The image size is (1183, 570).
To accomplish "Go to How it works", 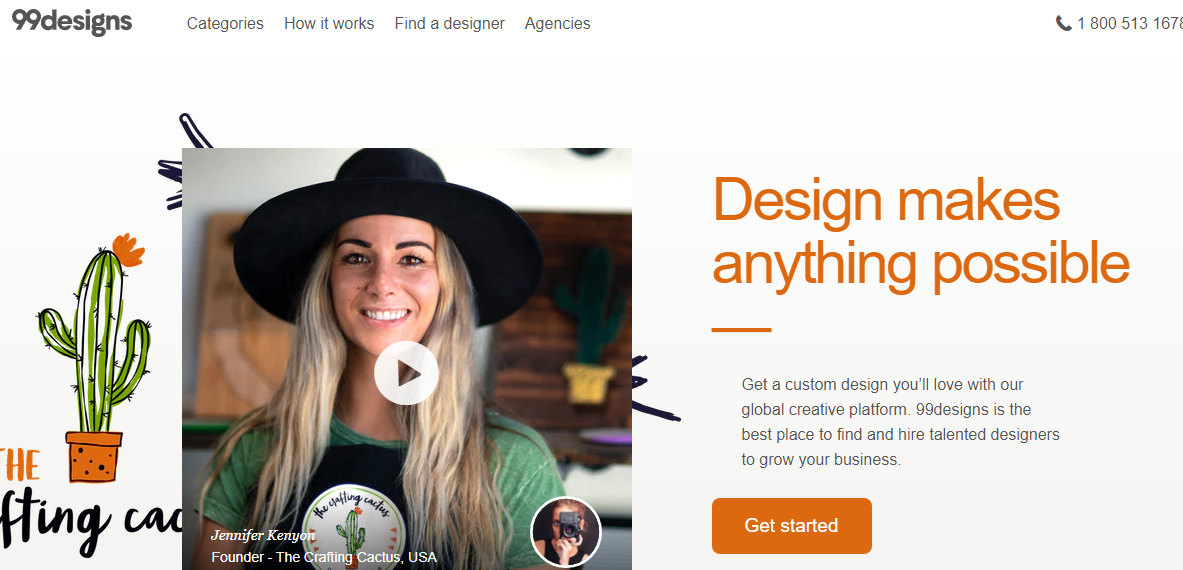I will [329, 23].
